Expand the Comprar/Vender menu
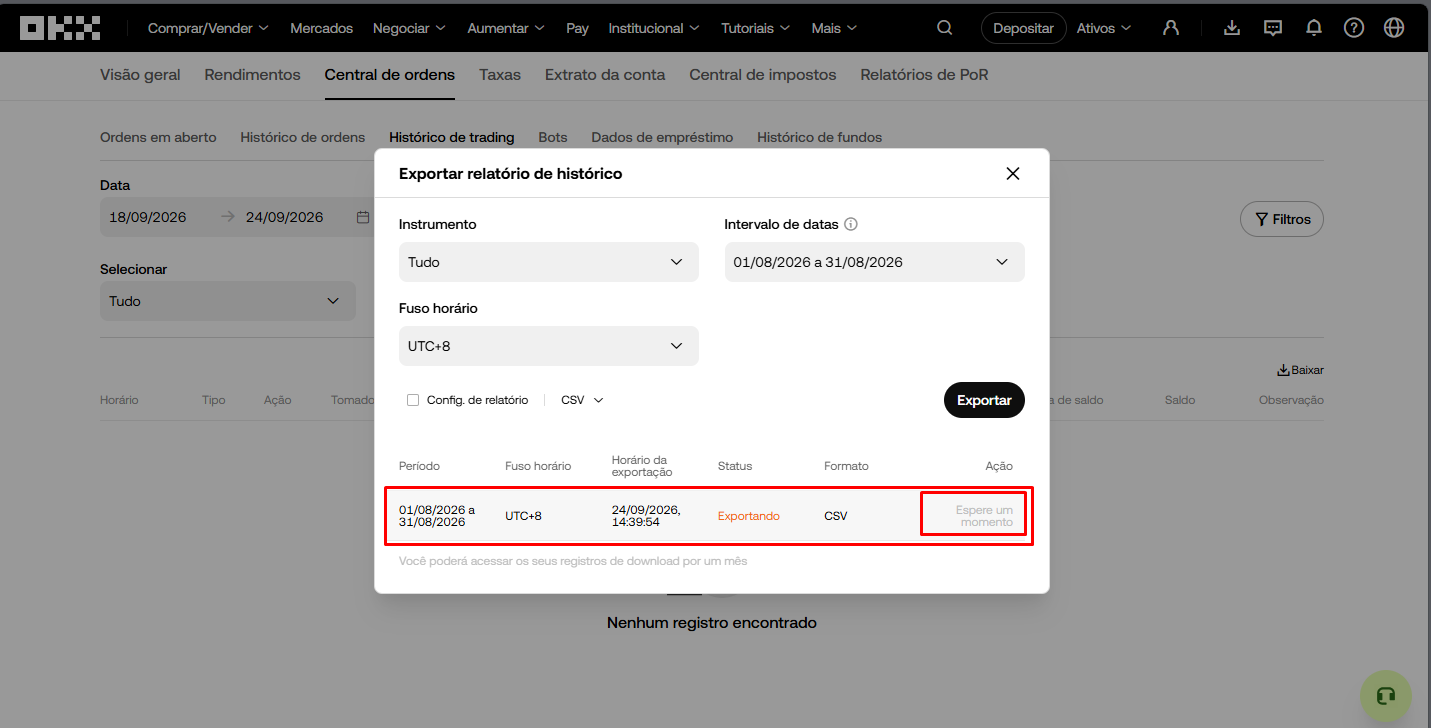The width and height of the screenshot is (1431, 728). click(208, 28)
